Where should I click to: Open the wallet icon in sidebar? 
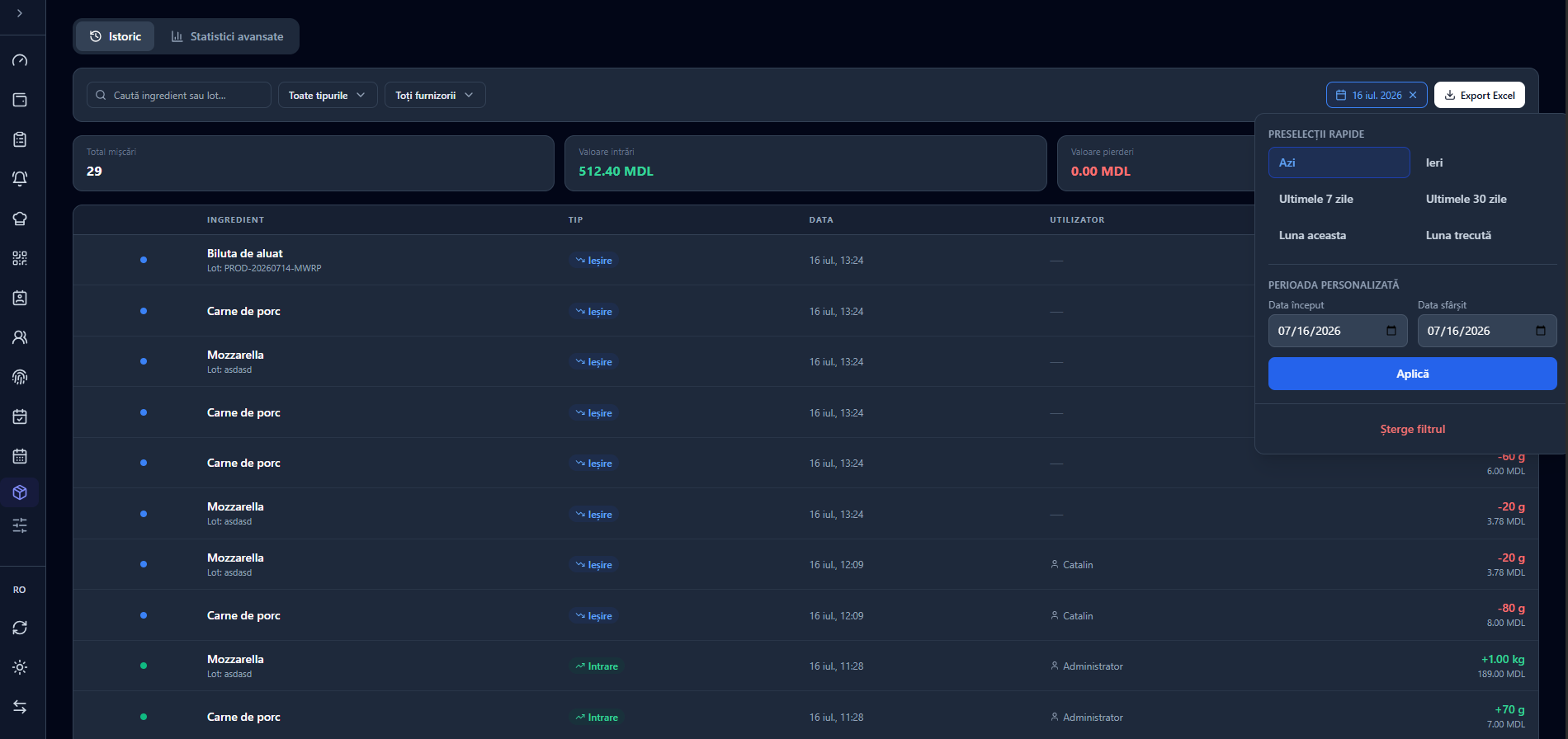[20, 100]
